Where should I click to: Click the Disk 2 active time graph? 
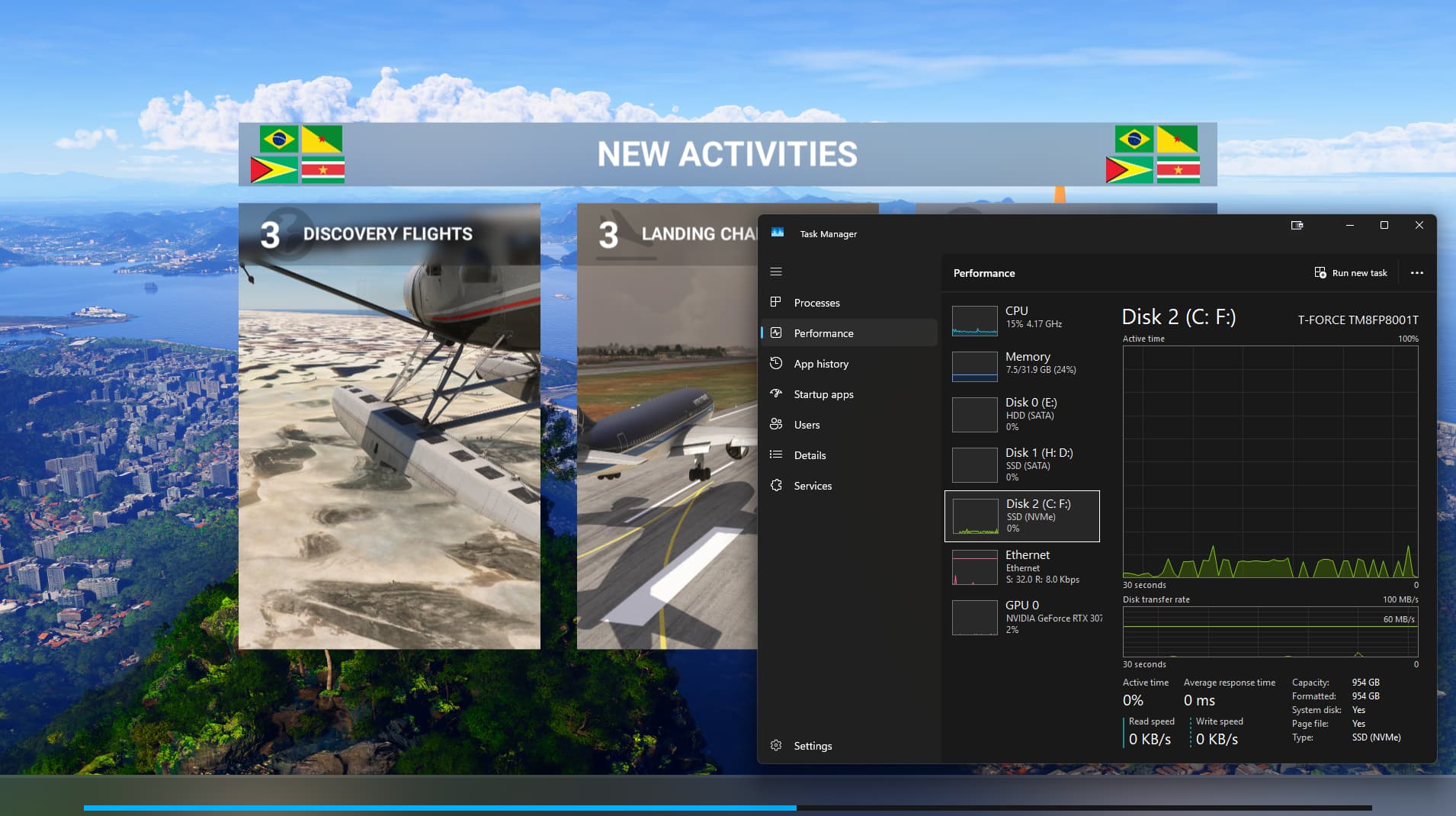pos(1270,462)
